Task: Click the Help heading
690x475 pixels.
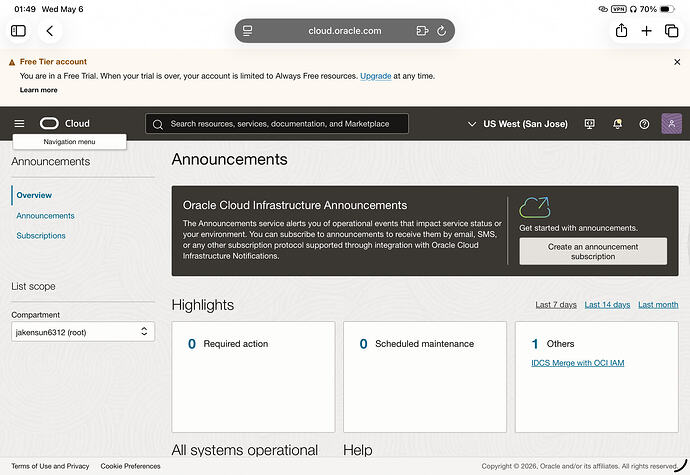Action: (358, 450)
